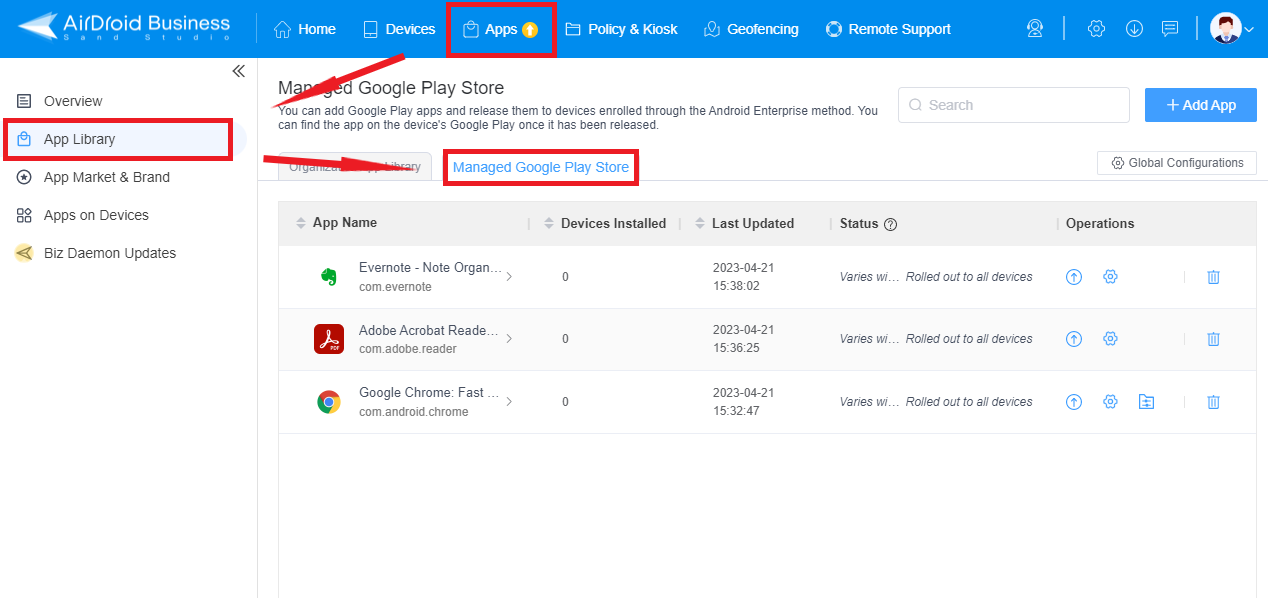Switch to the Managed Google Play Store tab
Screen dimensions: 1268x598
(540, 167)
